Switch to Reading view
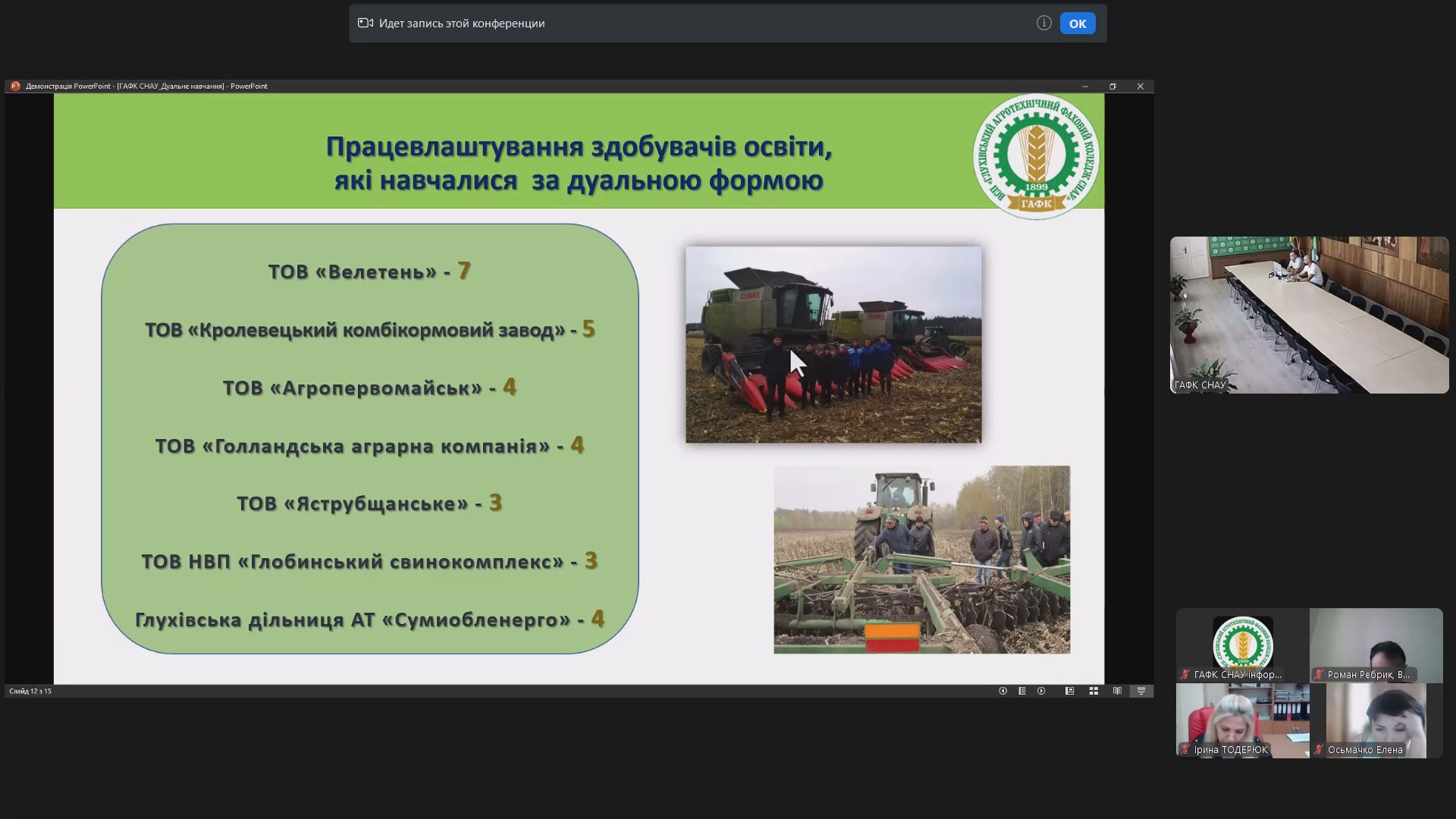 coord(1117,691)
